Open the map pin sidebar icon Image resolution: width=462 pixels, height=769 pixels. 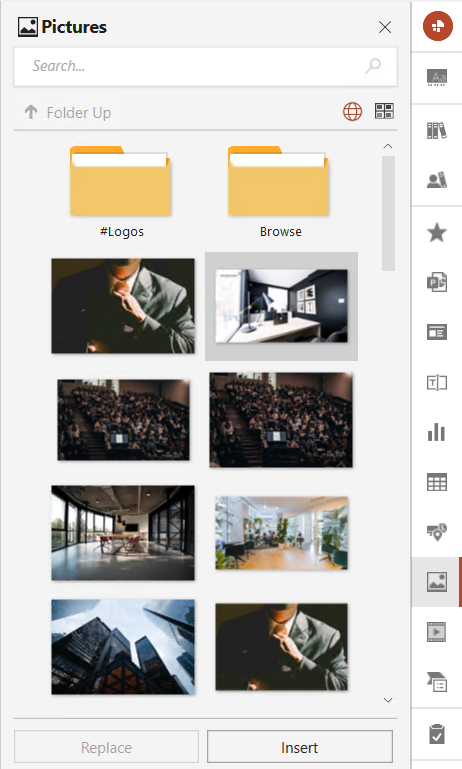click(x=436, y=532)
